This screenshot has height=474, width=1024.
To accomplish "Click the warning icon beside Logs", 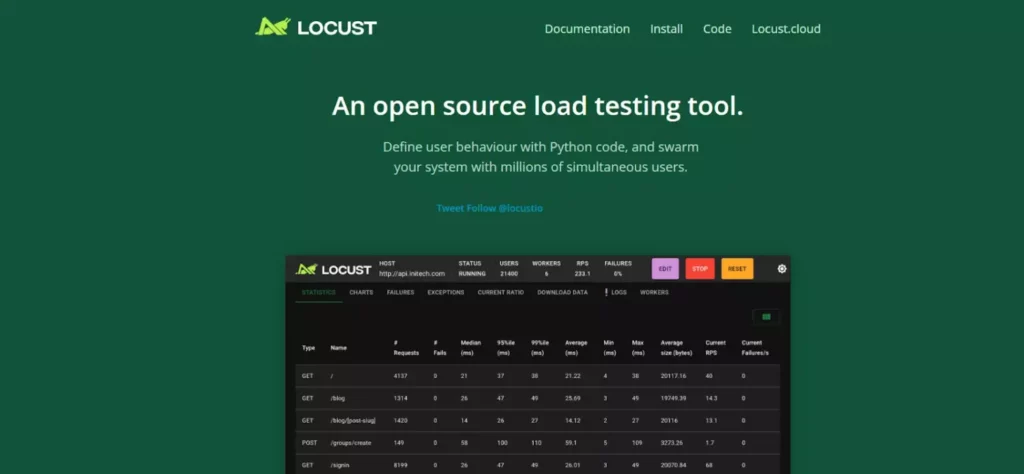I will (x=606, y=293).
